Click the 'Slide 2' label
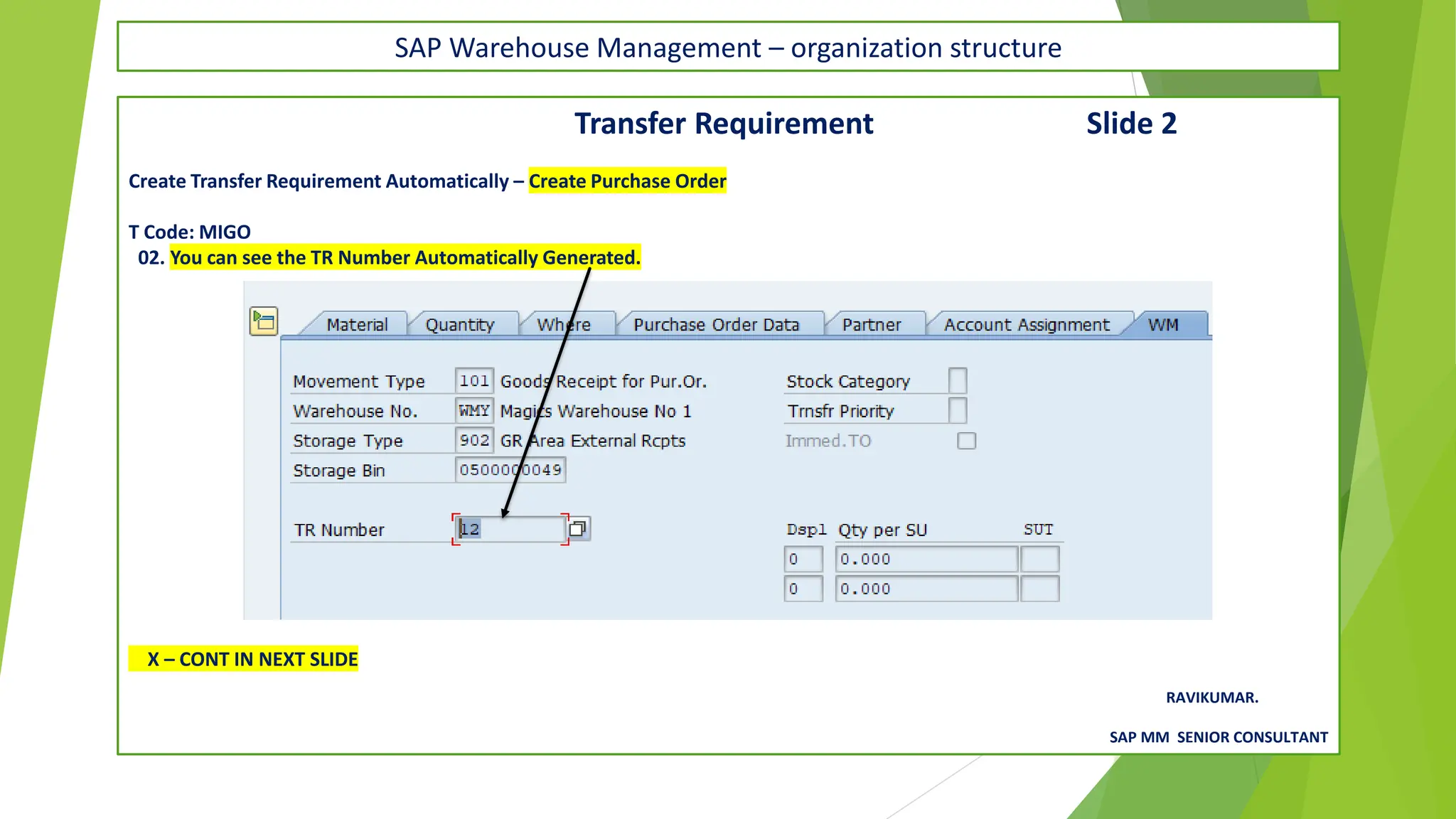 pyautogui.click(x=1132, y=124)
